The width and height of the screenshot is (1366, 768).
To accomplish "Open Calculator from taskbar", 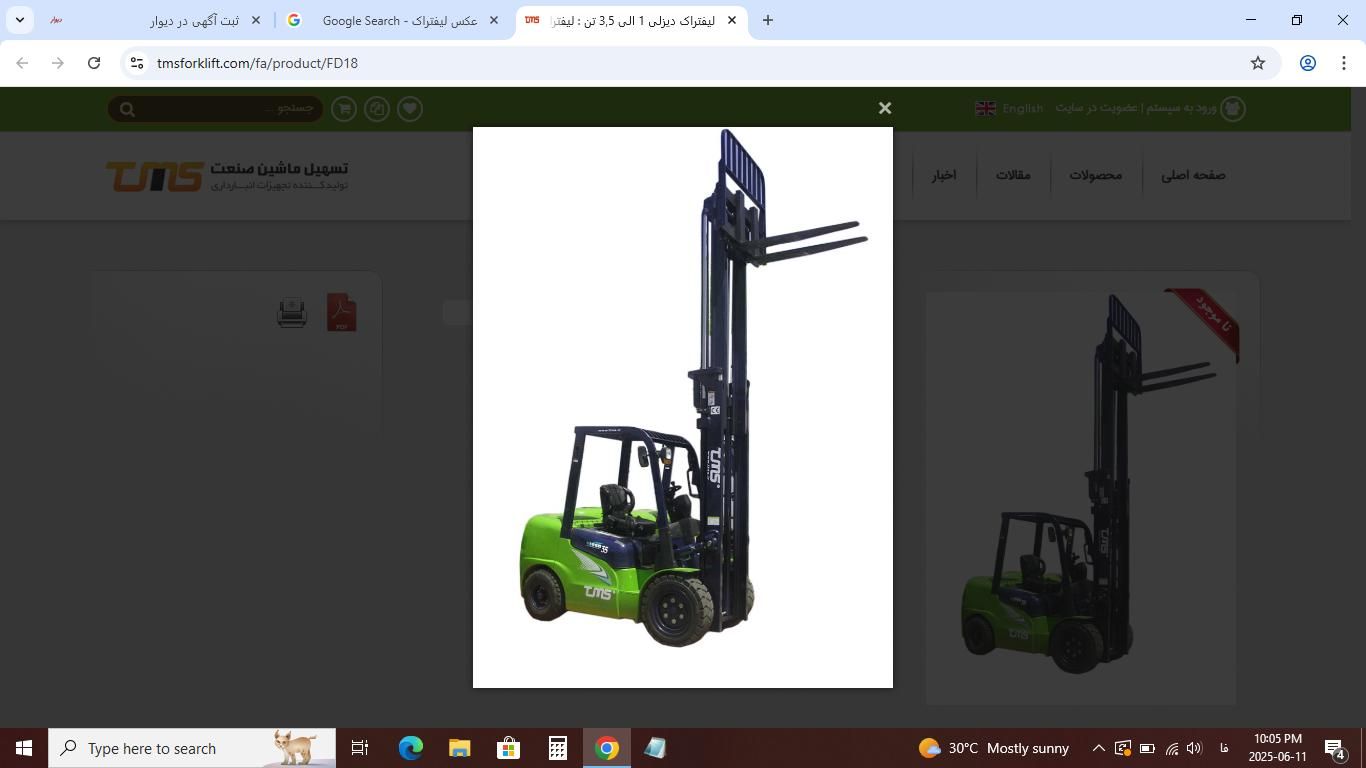I will pos(557,748).
